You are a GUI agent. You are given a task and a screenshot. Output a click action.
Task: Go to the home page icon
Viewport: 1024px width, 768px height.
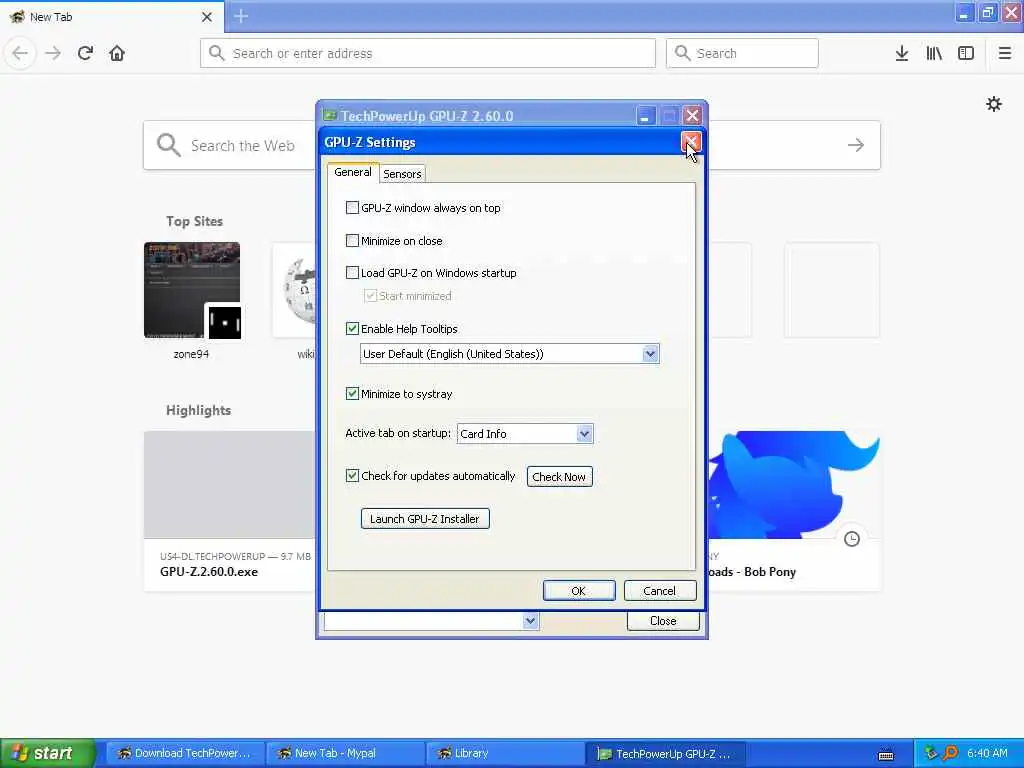point(117,53)
